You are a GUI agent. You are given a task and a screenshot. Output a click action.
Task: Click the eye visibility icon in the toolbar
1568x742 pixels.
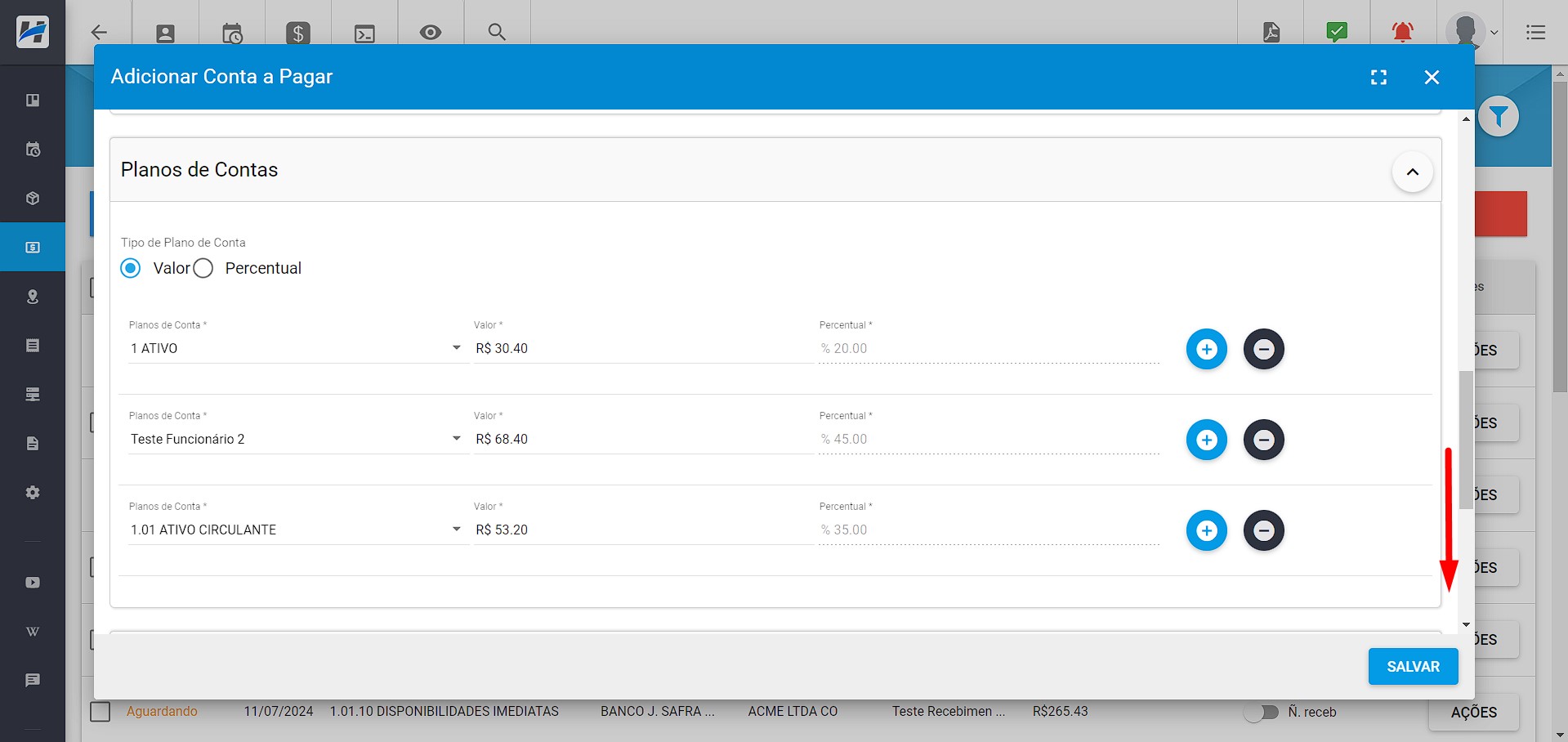pyautogui.click(x=431, y=33)
